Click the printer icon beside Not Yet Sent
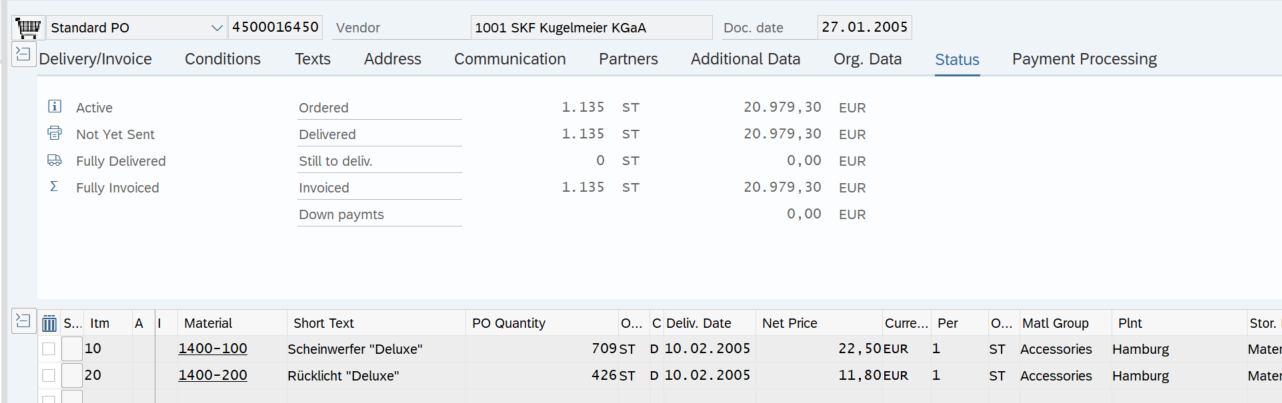The height and width of the screenshot is (403, 1282). pos(55,134)
